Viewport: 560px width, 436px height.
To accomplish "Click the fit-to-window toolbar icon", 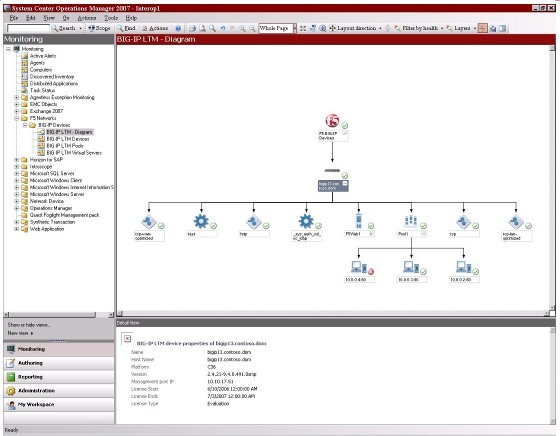I will point(303,28).
